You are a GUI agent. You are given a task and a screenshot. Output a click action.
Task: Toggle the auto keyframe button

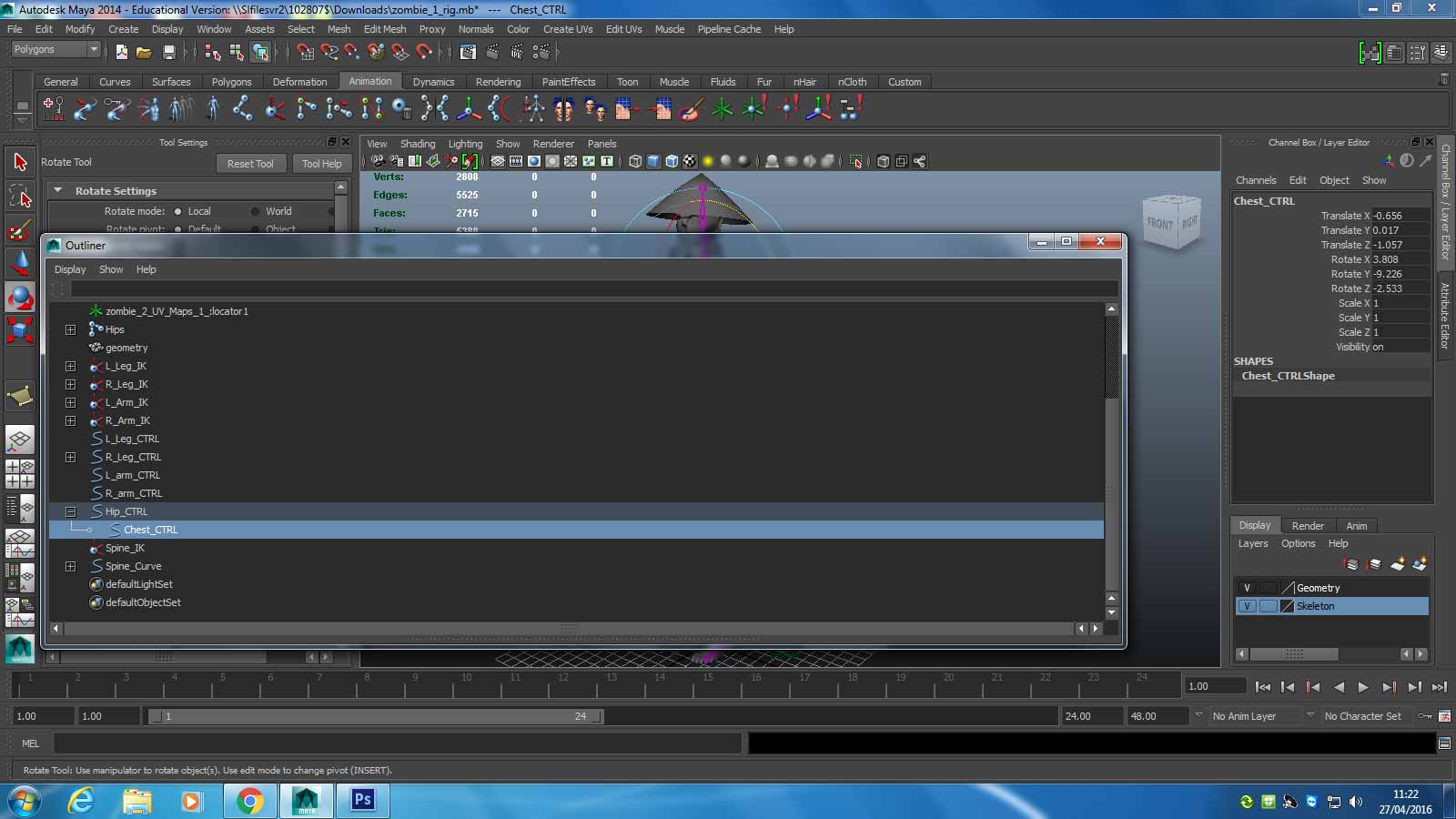coord(1425,716)
